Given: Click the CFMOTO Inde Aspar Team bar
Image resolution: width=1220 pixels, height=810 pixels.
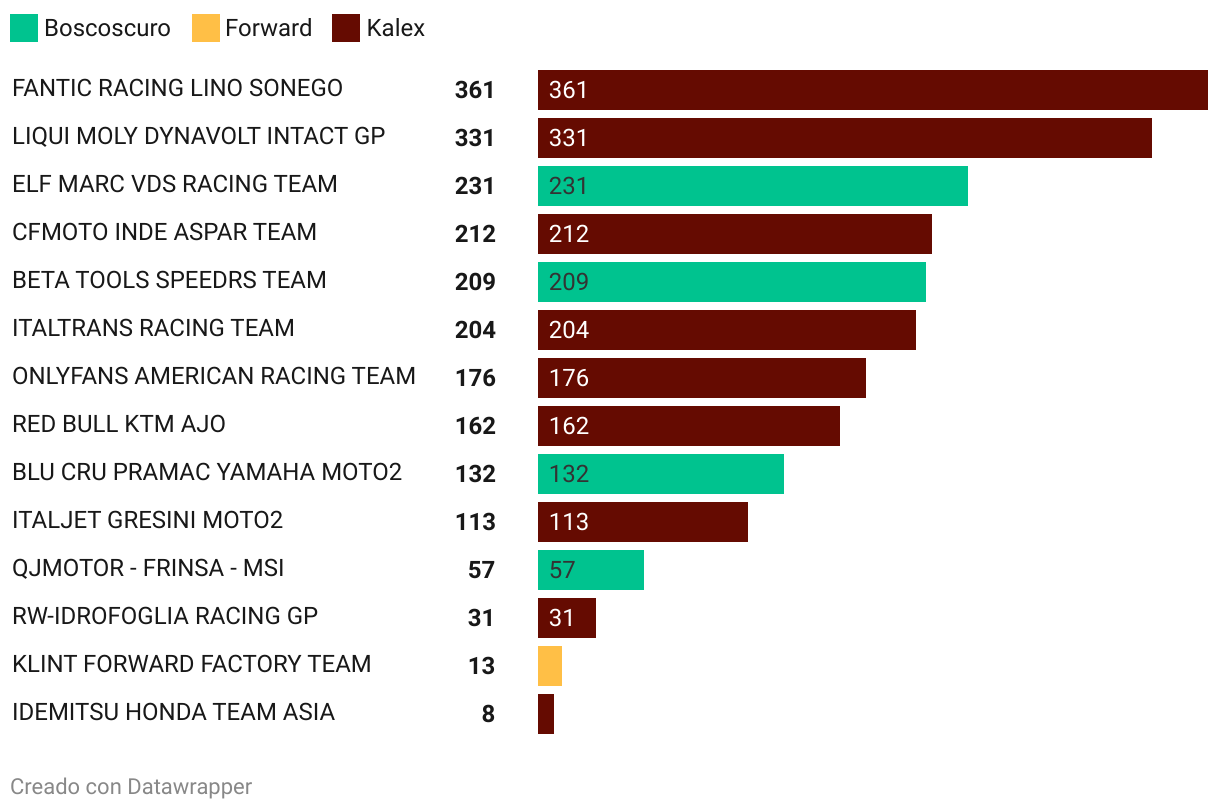Looking at the screenshot, I should coord(735,234).
